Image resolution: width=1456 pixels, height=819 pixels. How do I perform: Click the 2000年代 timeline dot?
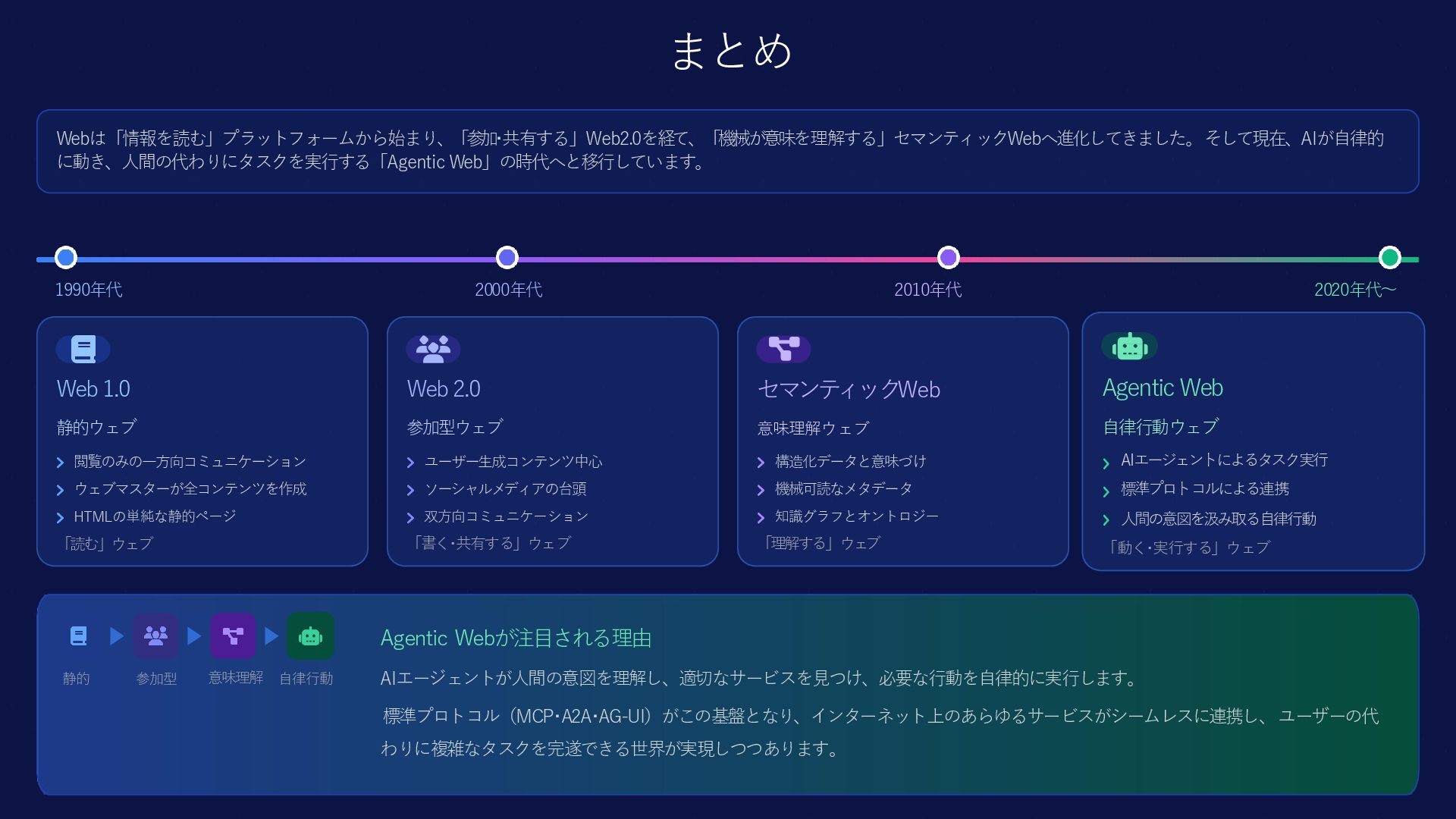(x=507, y=258)
